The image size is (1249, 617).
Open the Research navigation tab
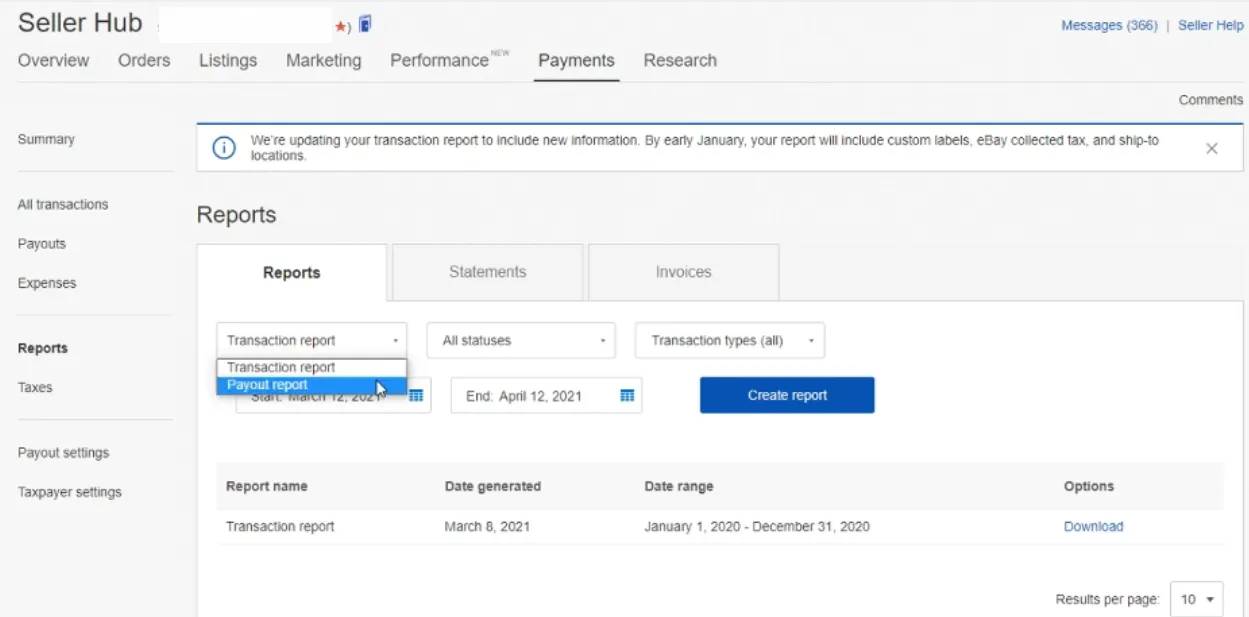tap(680, 60)
